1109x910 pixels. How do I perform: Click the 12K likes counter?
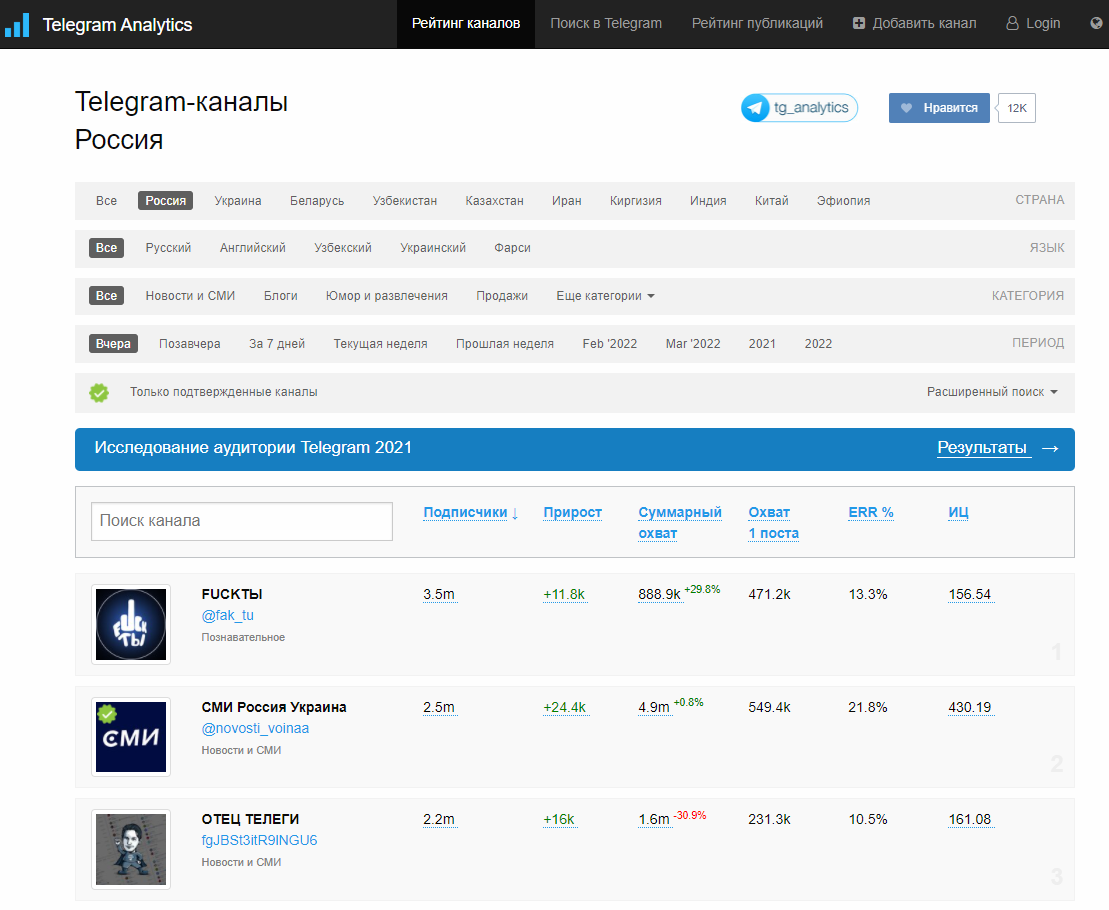click(x=1016, y=108)
